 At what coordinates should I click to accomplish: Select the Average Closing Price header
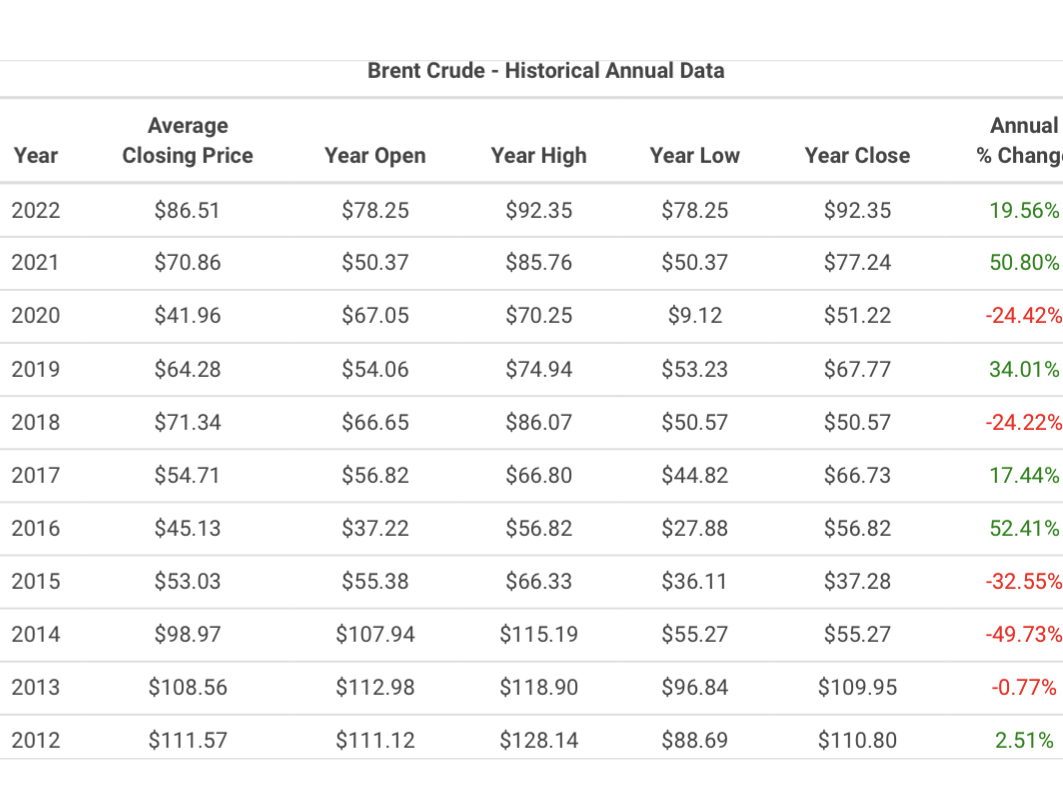188,140
